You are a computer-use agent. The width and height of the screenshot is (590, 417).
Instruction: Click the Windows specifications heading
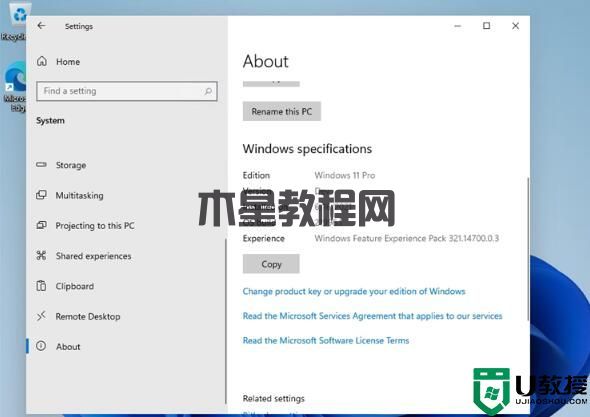(x=307, y=149)
